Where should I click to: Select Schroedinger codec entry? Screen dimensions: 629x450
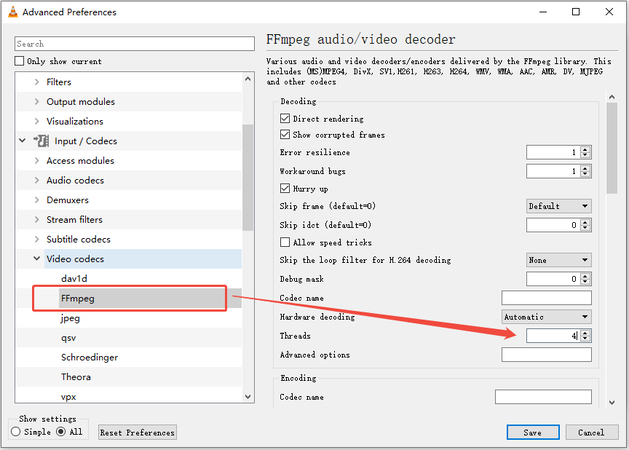89,357
